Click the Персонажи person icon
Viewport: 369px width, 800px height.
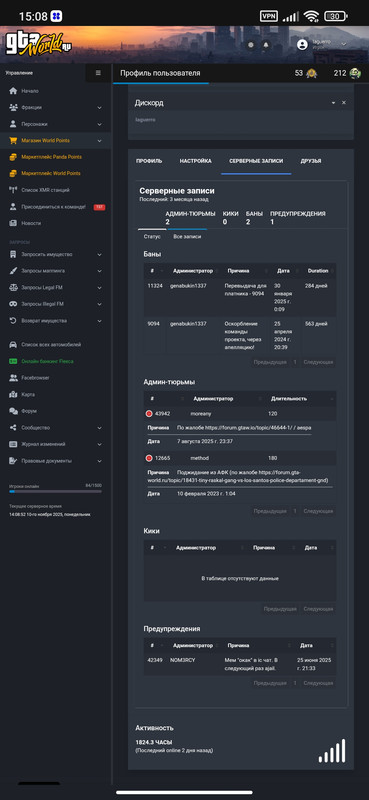point(13,124)
